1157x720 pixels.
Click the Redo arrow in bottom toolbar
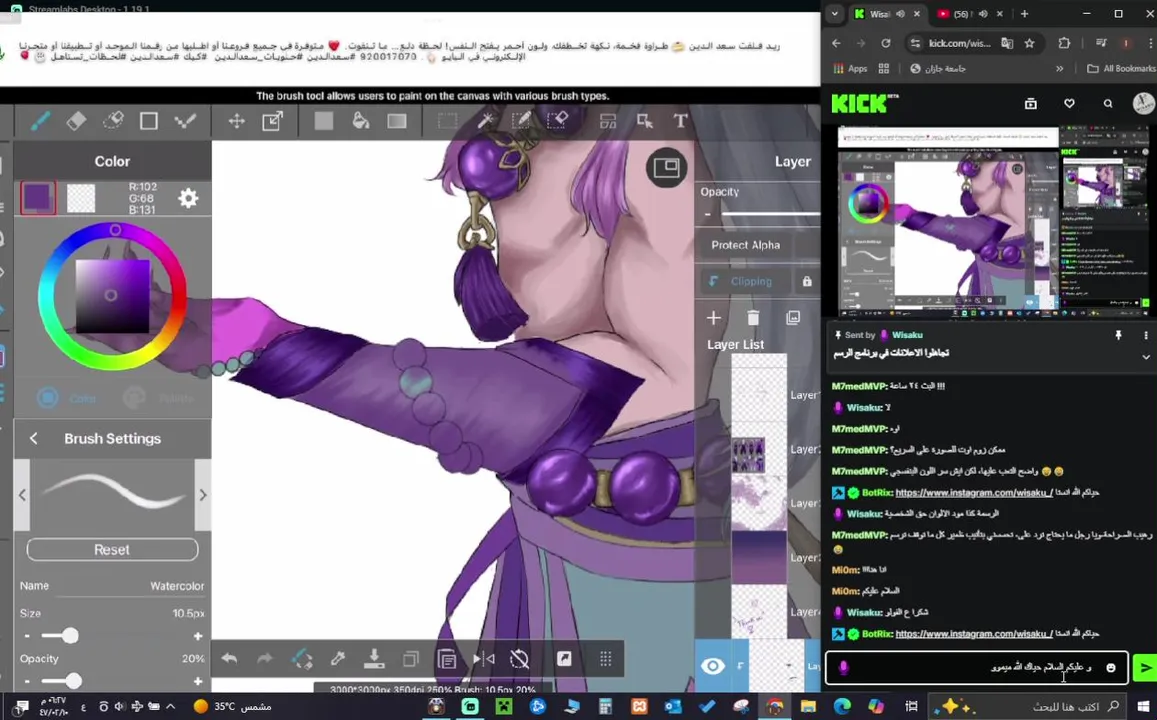point(265,659)
